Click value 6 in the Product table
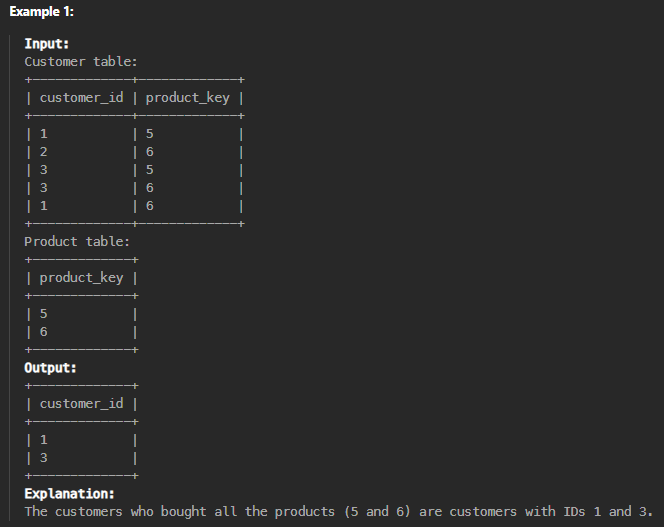Image resolution: width=664 pixels, height=527 pixels. pyautogui.click(x=44, y=332)
